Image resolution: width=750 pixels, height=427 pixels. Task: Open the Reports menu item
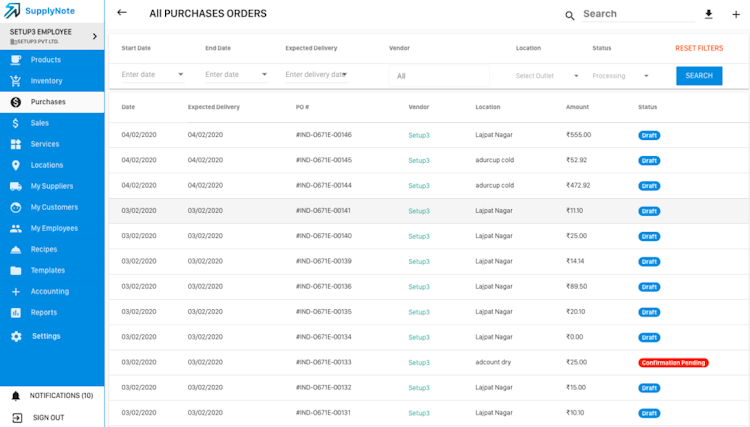tap(44, 312)
